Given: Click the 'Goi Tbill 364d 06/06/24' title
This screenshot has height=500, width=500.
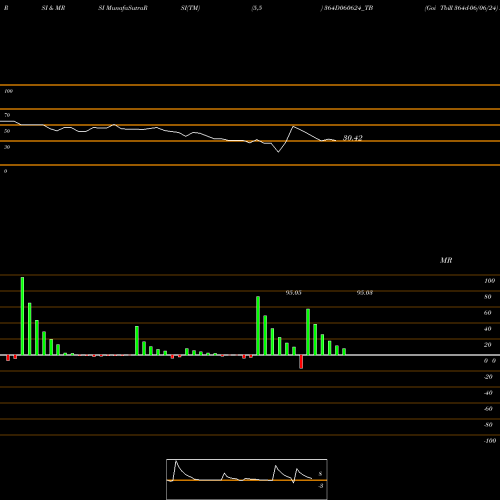Looking at the screenshot, I should (x=462, y=8).
